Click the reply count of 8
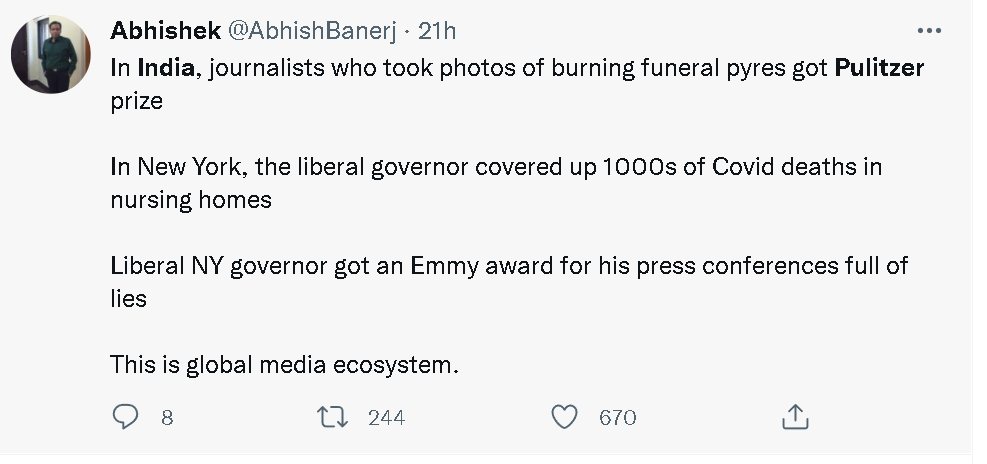 pyautogui.click(x=167, y=418)
